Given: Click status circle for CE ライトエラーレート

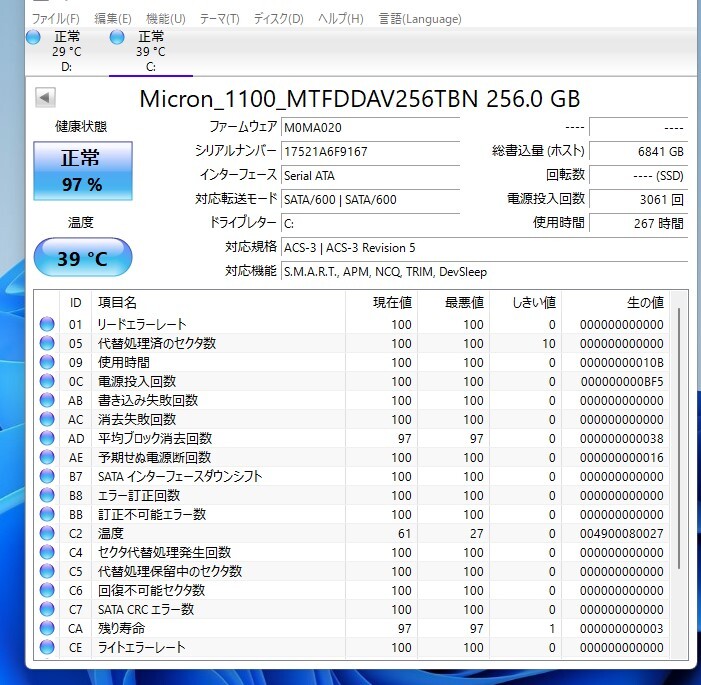Looking at the screenshot, I should (47, 647).
